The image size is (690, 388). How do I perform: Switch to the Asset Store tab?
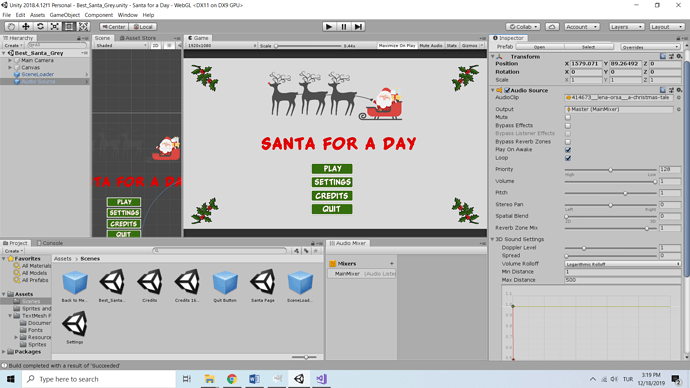(138, 38)
